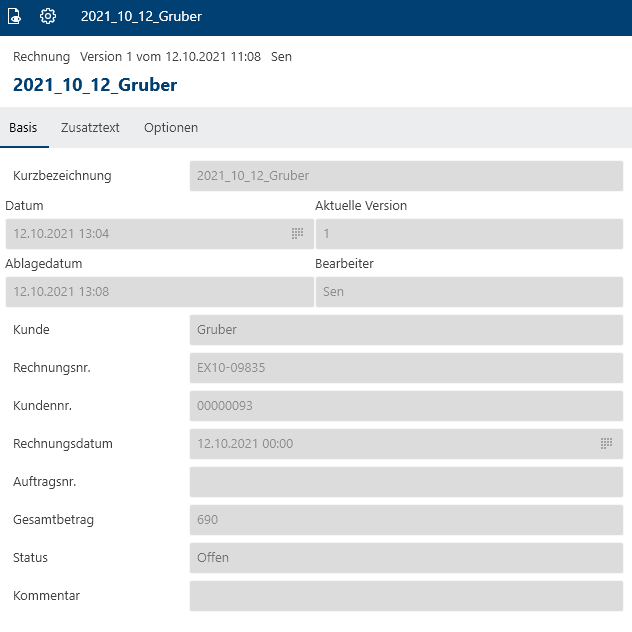Open the settings gear icon in header

pos(48,17)
